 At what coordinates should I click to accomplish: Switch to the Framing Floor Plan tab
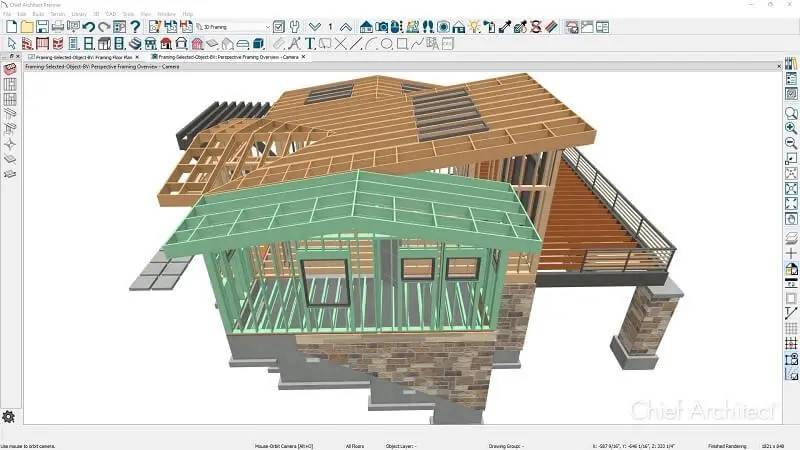coord(84,57)
